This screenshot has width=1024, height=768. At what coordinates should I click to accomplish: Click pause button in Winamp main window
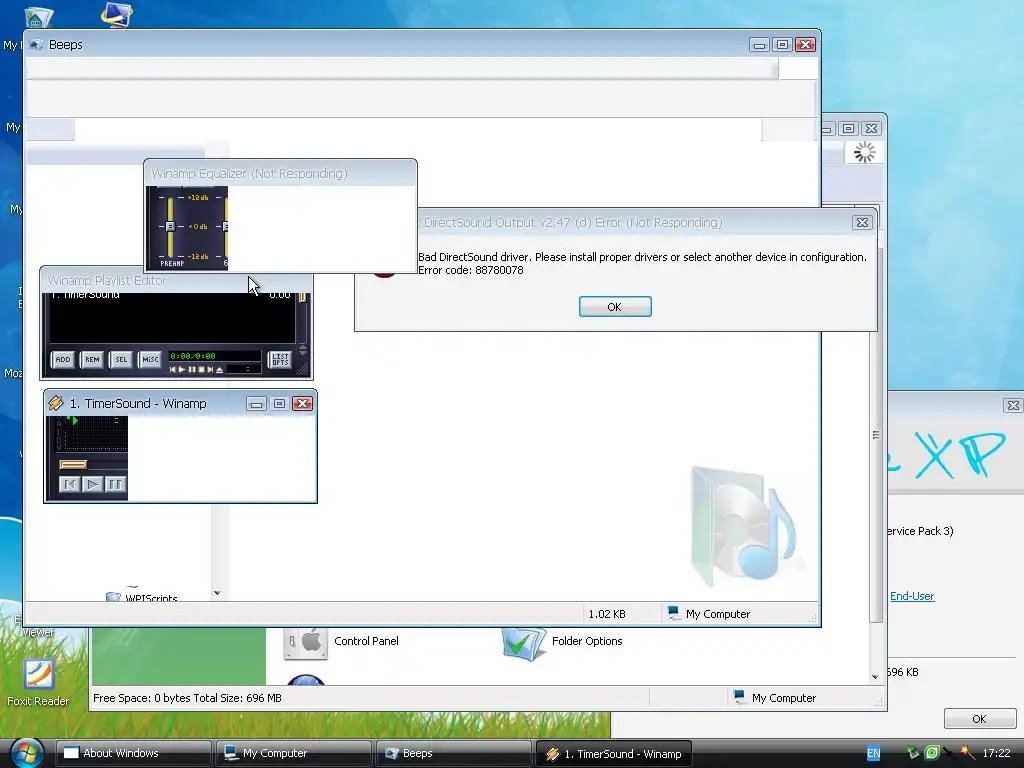115,484
